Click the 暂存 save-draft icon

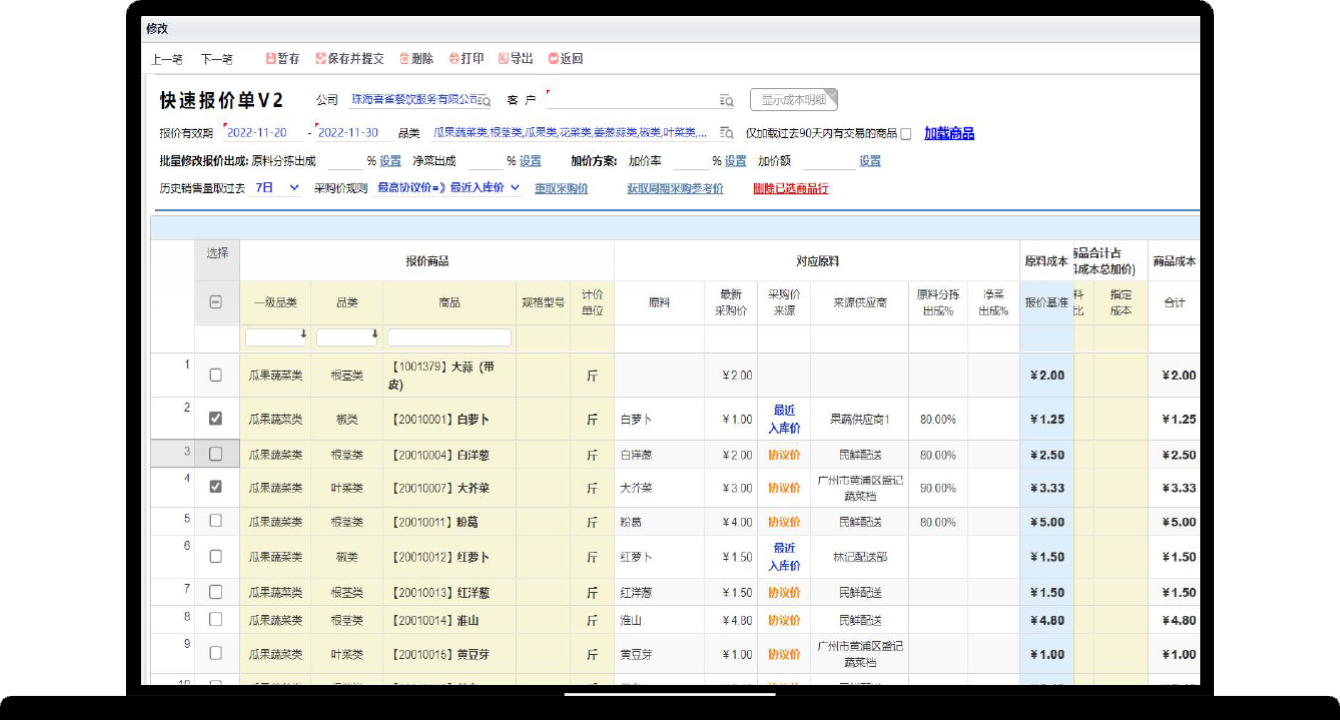pos(270,59)
